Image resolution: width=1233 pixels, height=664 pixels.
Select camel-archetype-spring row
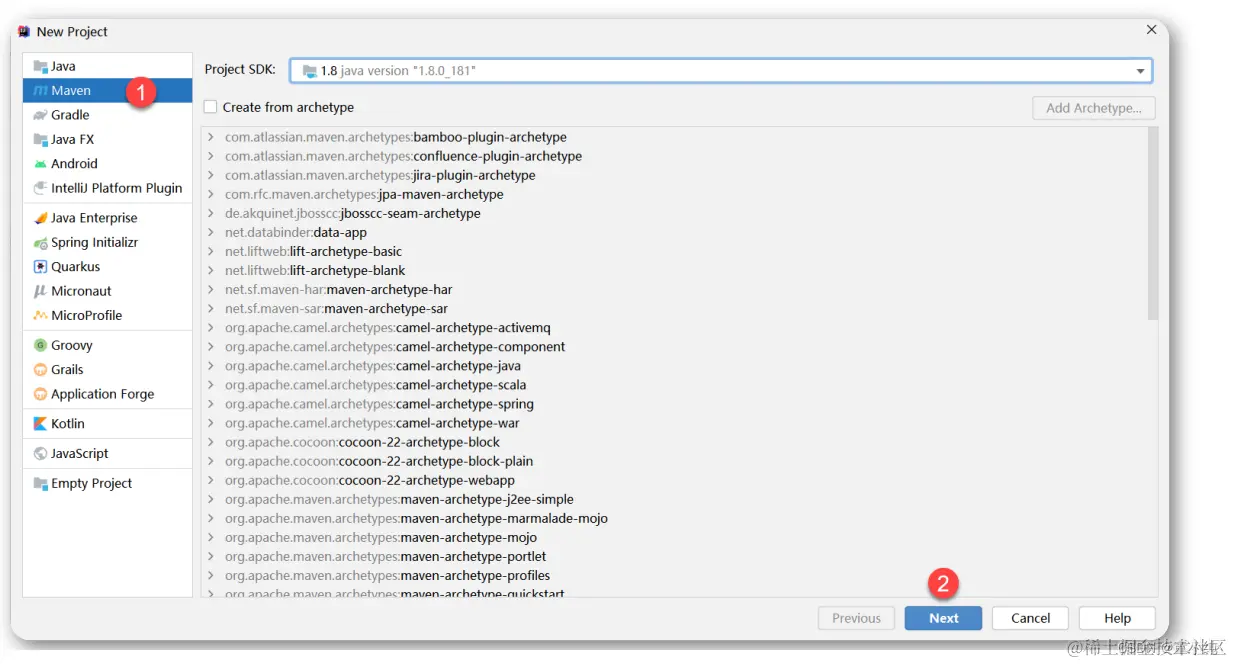pos(674,404)
